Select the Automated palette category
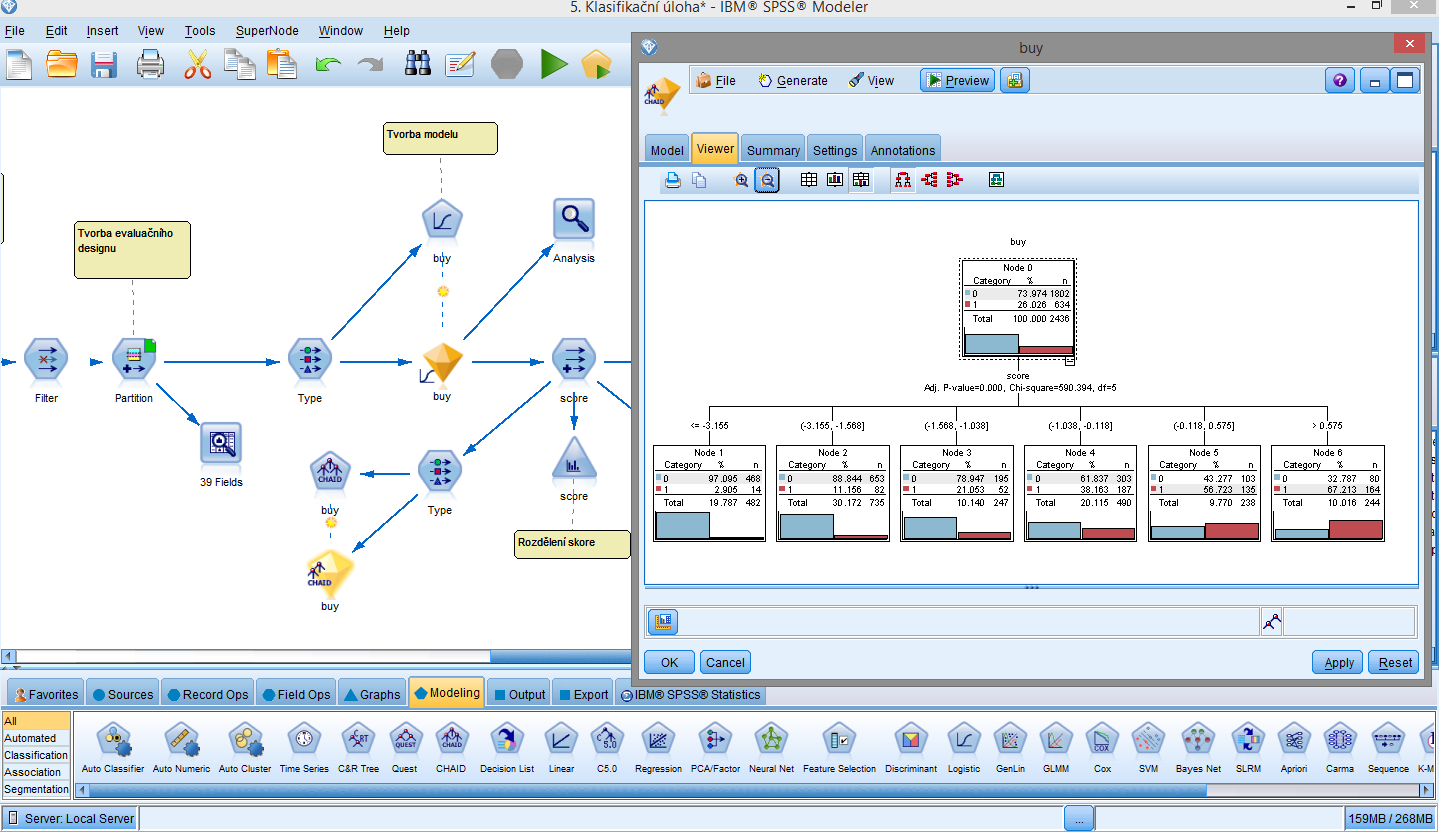Viewport: 1439px width, 833px height. click(36, 738)
